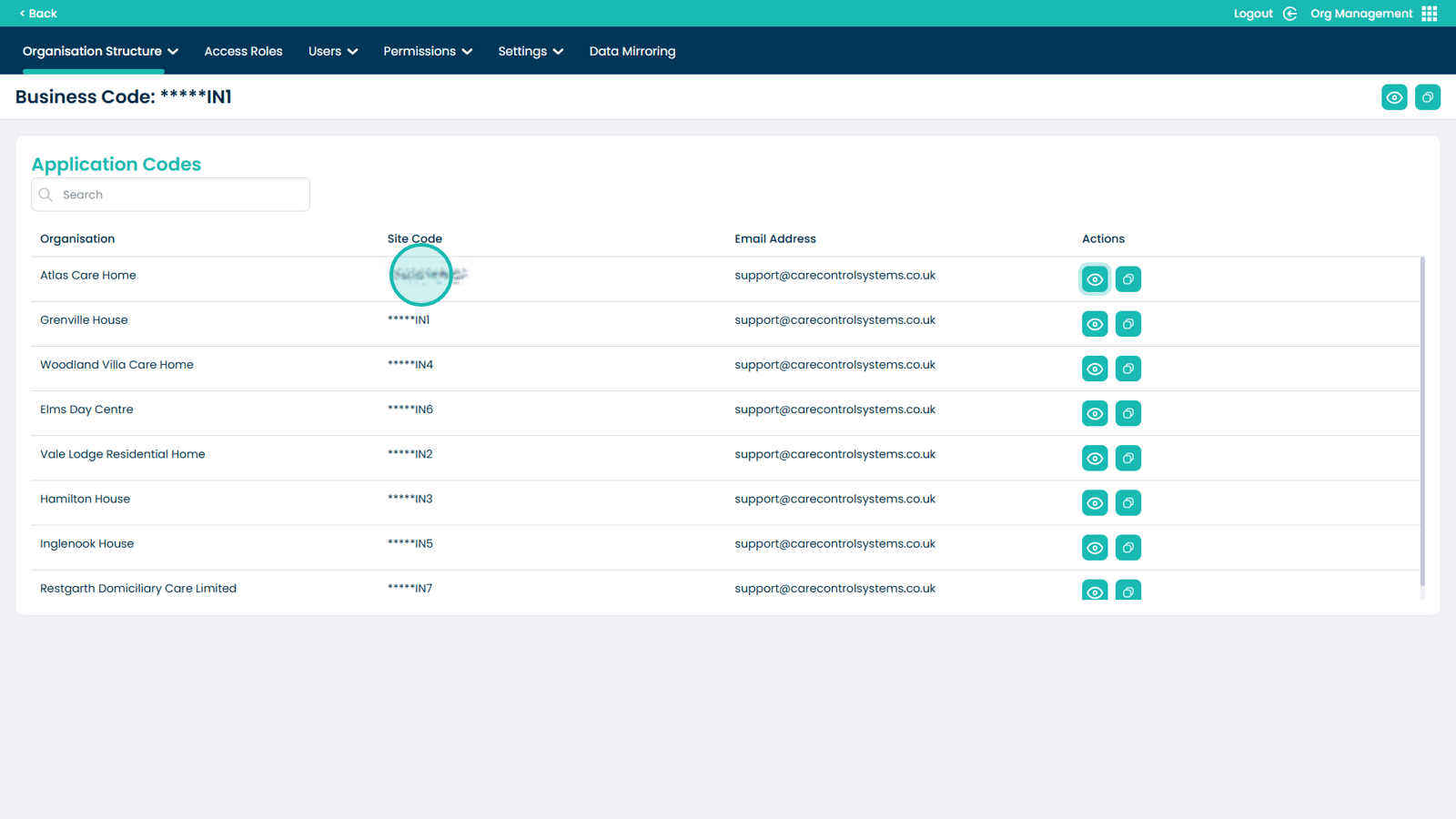Expand the Permissions dropdown
1456x819 pixels.
click(x=427, y=51)
